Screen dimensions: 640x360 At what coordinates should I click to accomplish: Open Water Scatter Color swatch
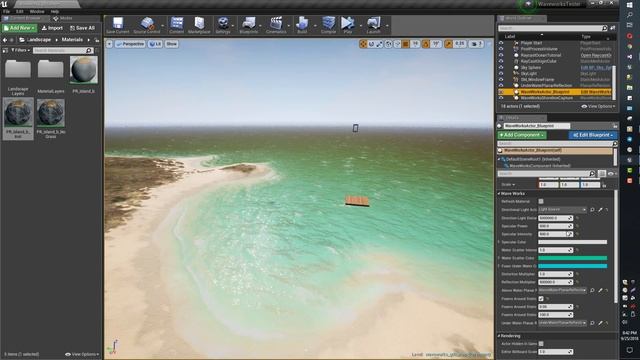click(x=573, y=258)
